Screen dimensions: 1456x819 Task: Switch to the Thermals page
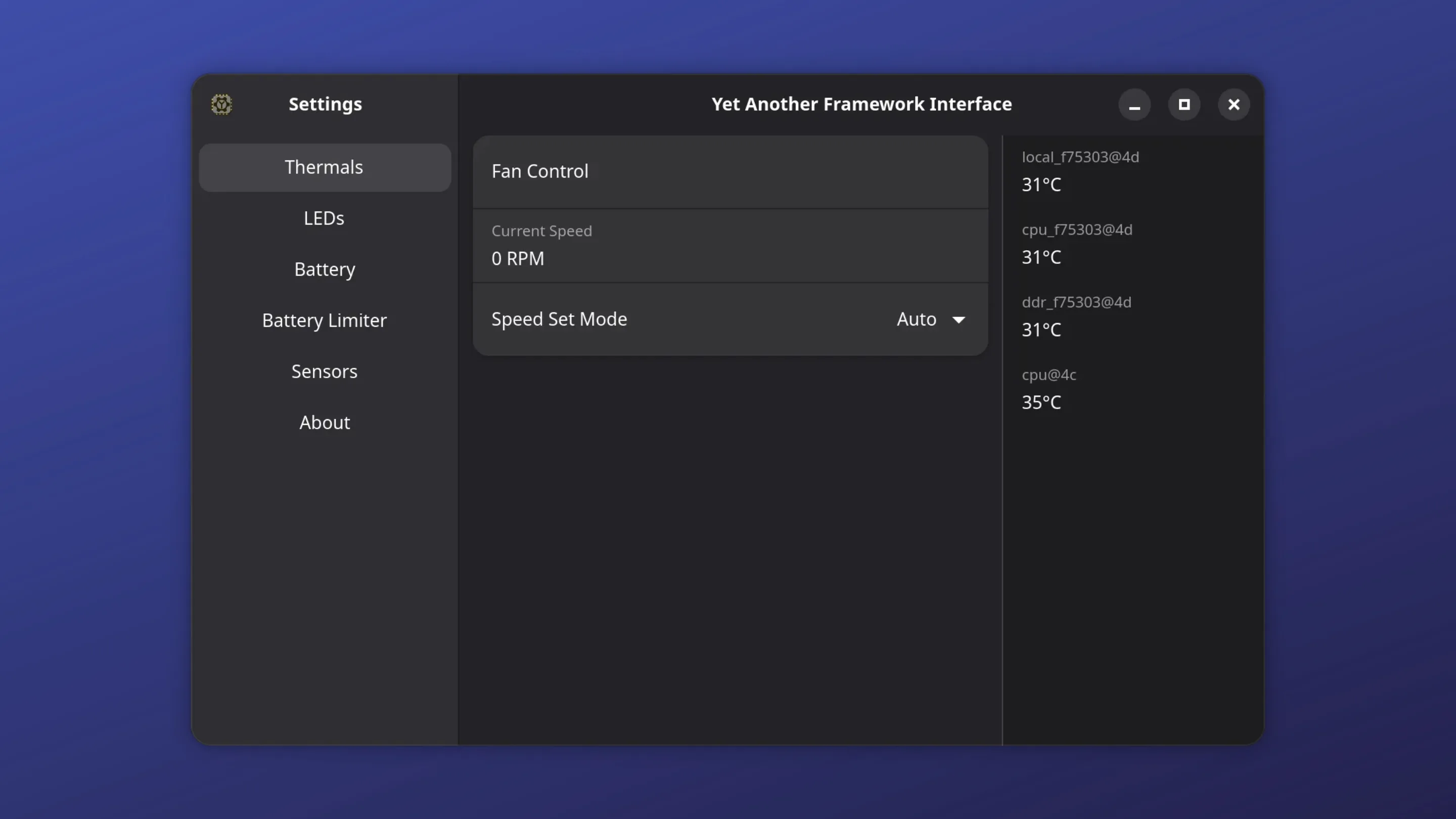(x=325, y=167)
